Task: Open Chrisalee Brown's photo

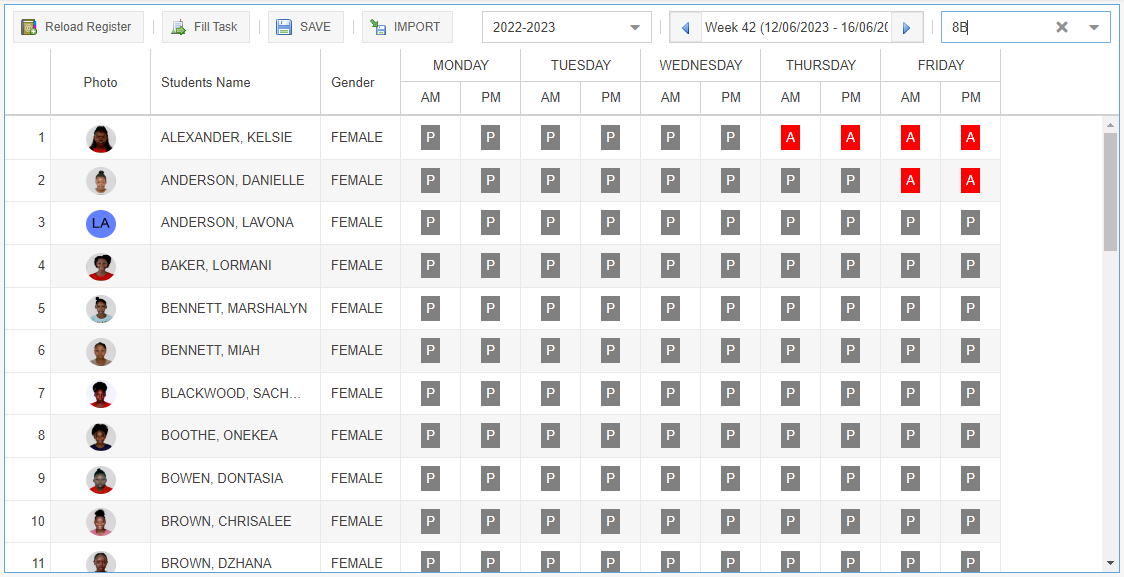Action: coord(101,521)
